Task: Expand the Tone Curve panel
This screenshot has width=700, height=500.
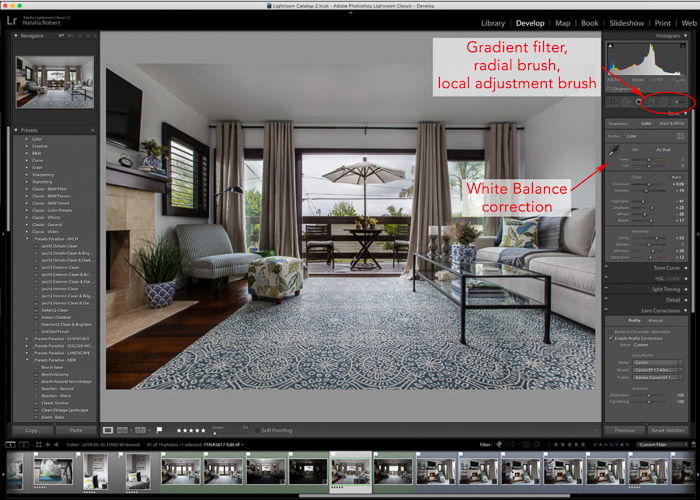Action: pyautogui.click(x=665, y=268)
